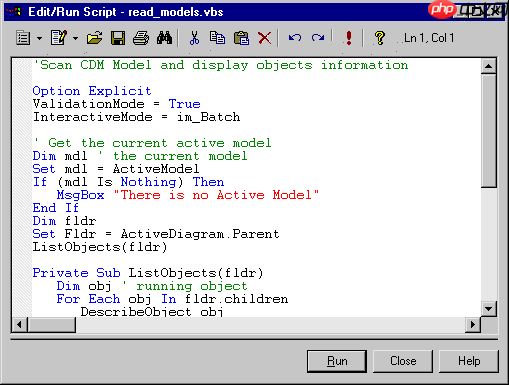Image resolution: width=509 pixels, height=385 pixels.
Task: Click 'Set Fldr = ActiveDiagram.Parent' line
Action: (x=156, y=234)
